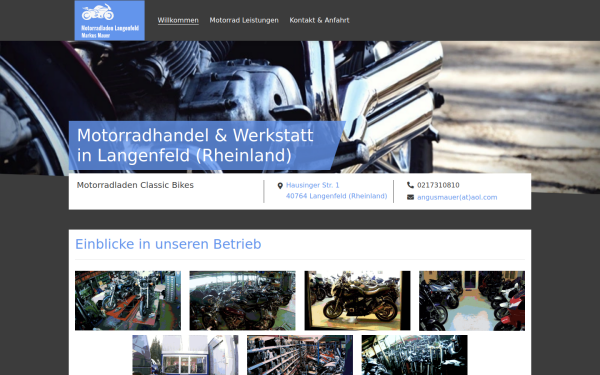Click the Motorradladen Langenfeld logo
Screen dimensions: 600x375
pos(109,20)
